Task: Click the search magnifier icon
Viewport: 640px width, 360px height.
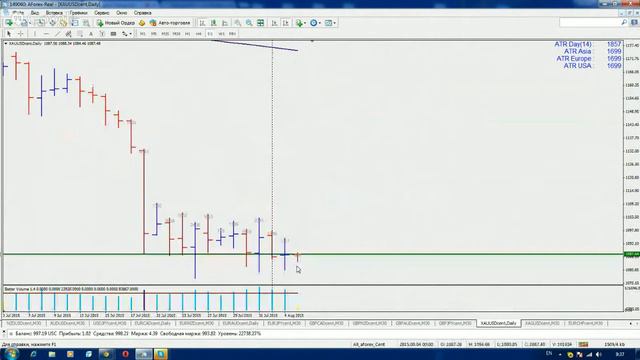Action: (624, 22)
